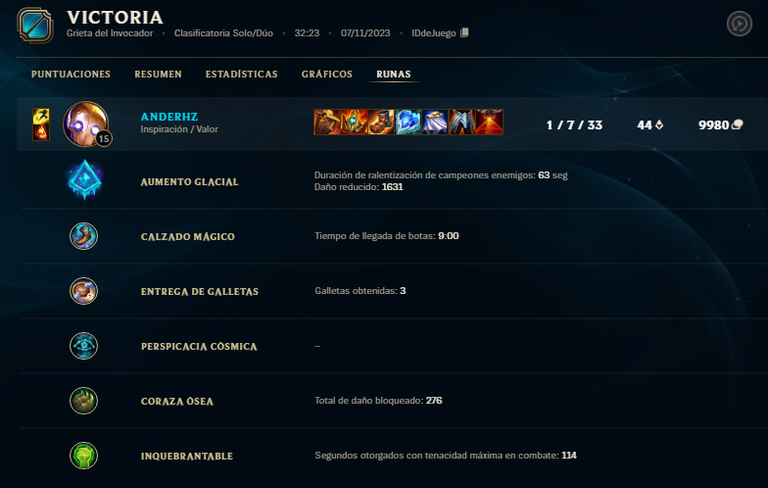
Task: Click the first item icon in inventory
Action: pos(327,122)
